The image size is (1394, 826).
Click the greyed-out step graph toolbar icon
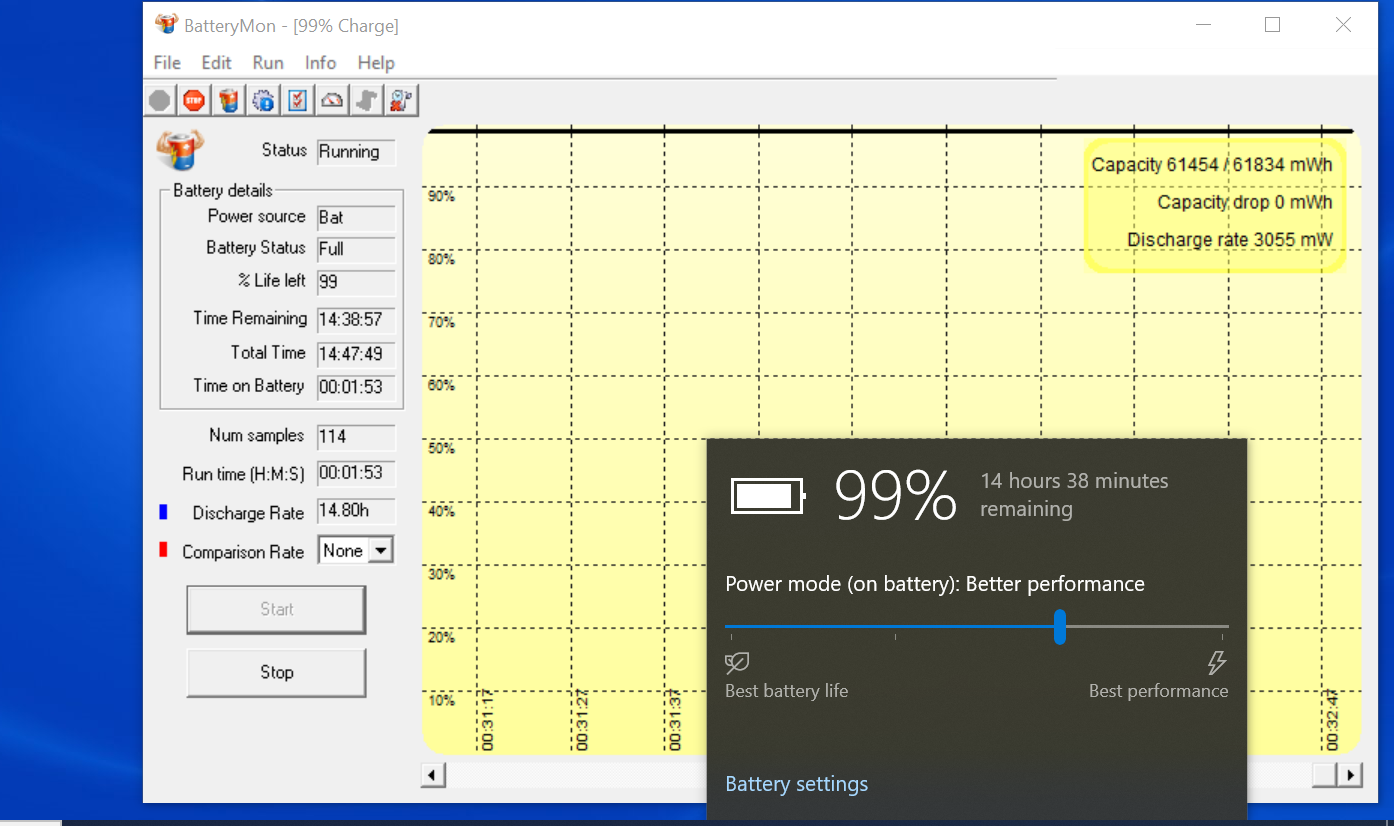367,100
